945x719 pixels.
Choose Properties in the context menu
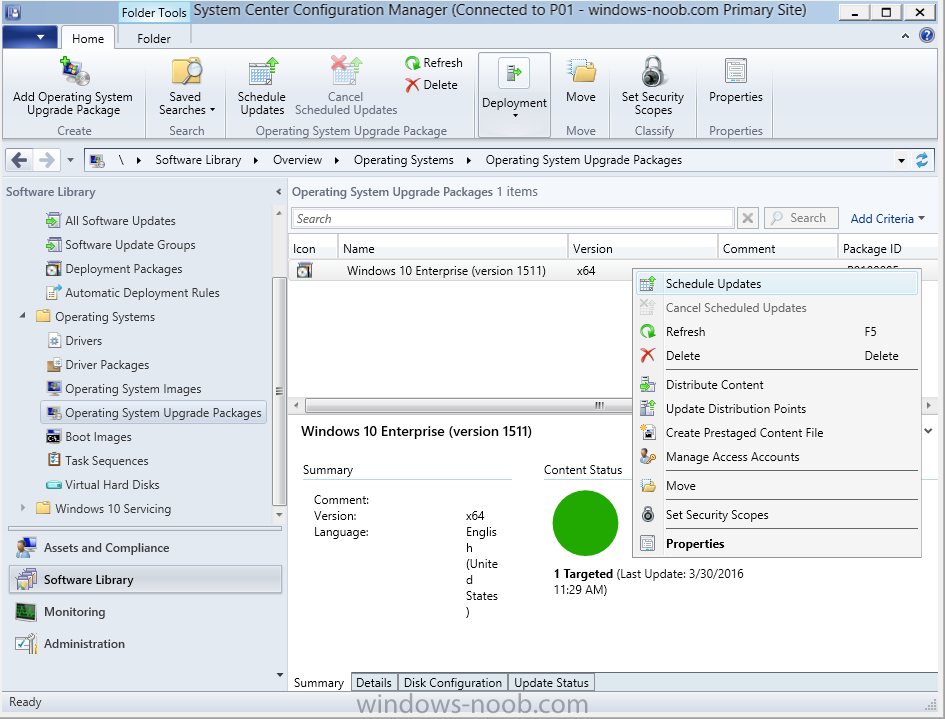pyautogui.click(x=777, y=544)
